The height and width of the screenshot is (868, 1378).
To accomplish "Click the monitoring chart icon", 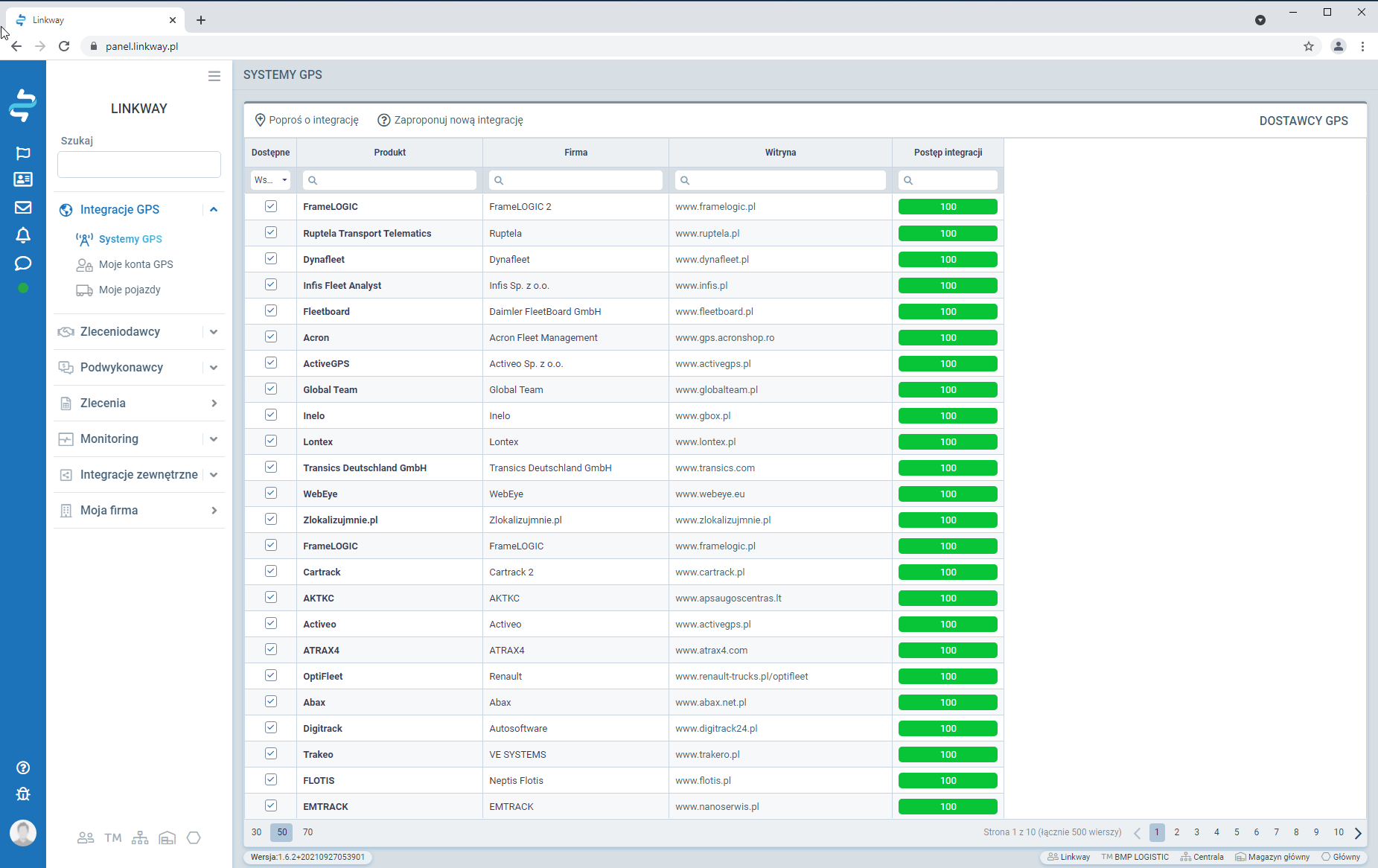I will (66, 439).
